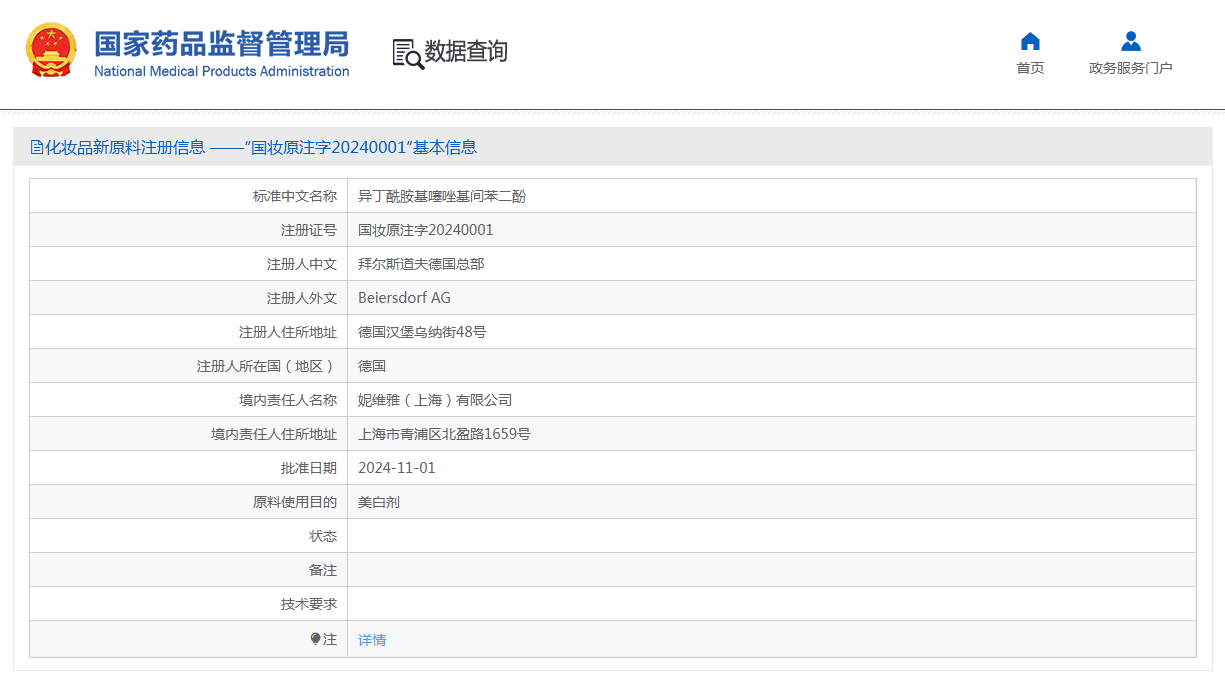Click the Beiersdorf AG registrant value
Image resolution: width=1225 pixels, height=684 pixels.
pyautogui.click(x=404, y=298)
